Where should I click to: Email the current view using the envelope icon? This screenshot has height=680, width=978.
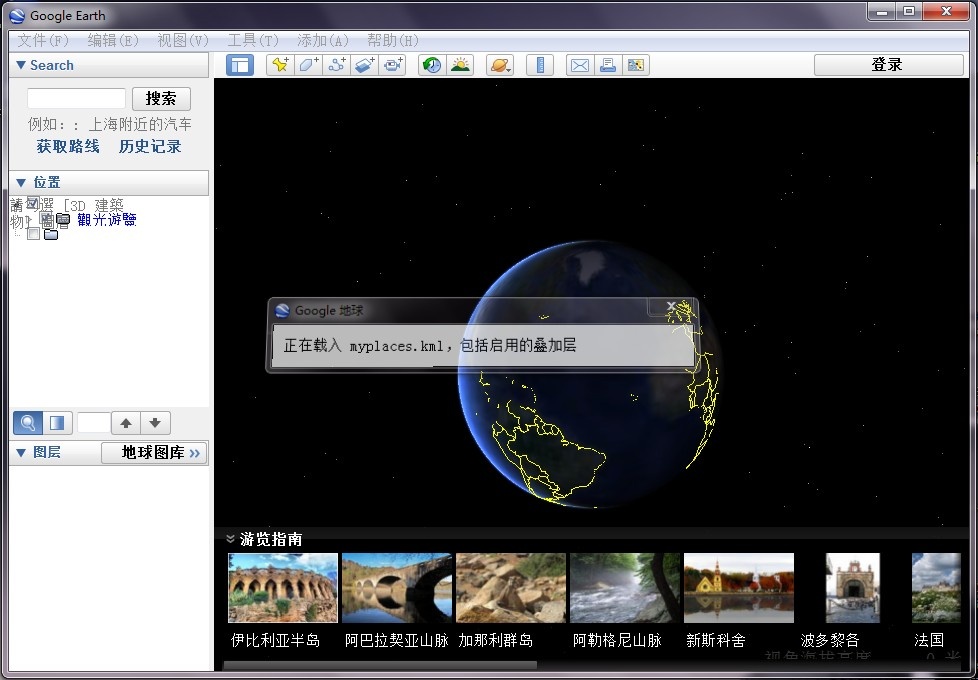(579, 64)
